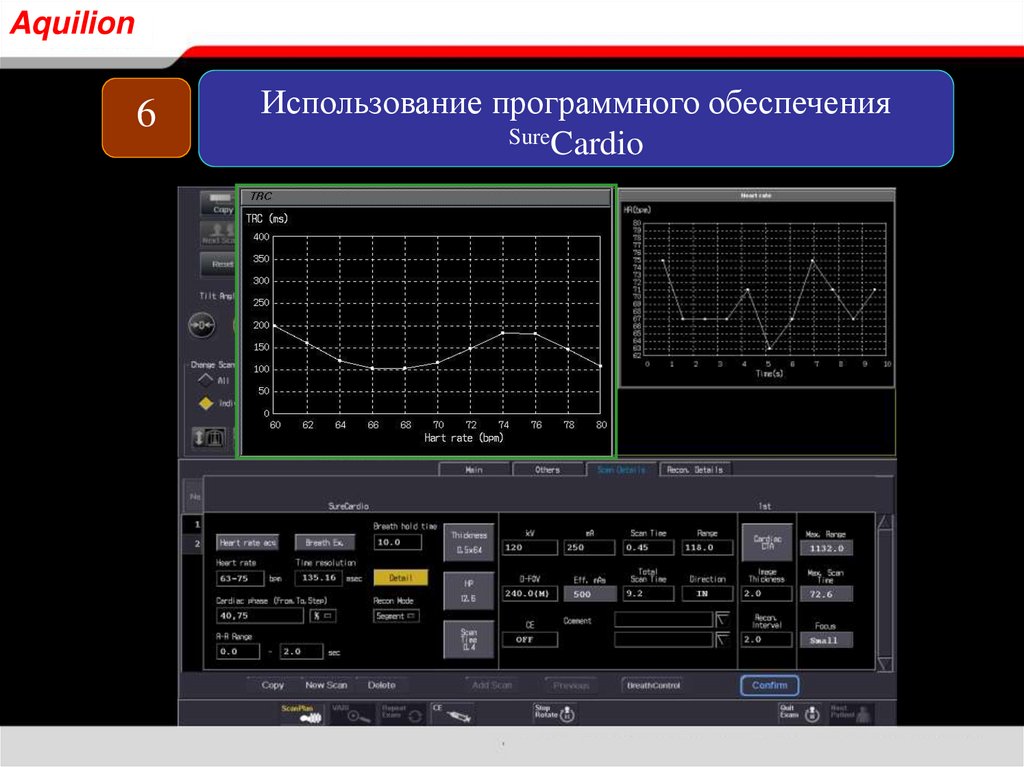Click the Reset button at left
The height and width of the screenshot is (767, 1024).
tap(217, 264)
